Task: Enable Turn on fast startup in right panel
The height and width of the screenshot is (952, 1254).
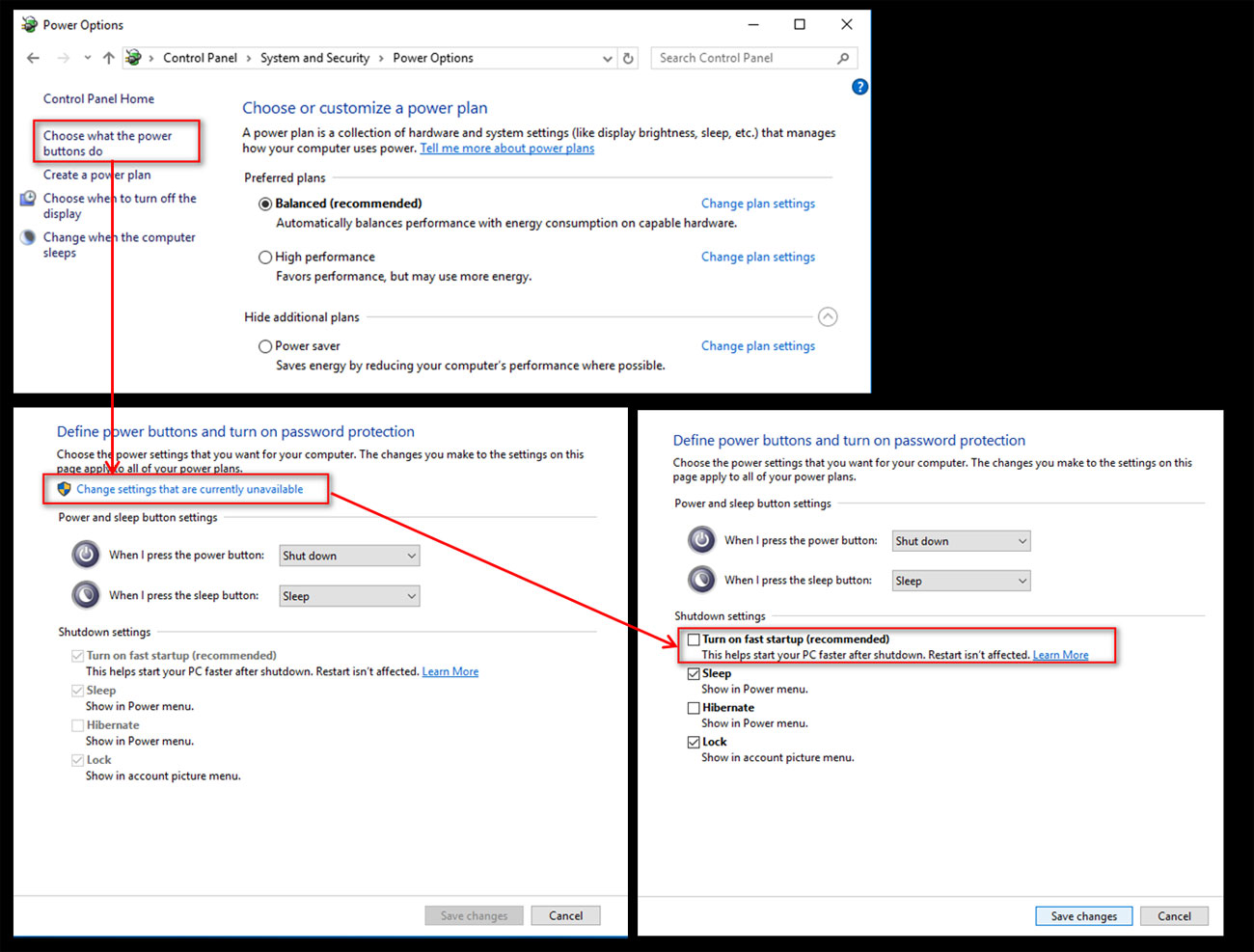Action: tap(694, 639)
